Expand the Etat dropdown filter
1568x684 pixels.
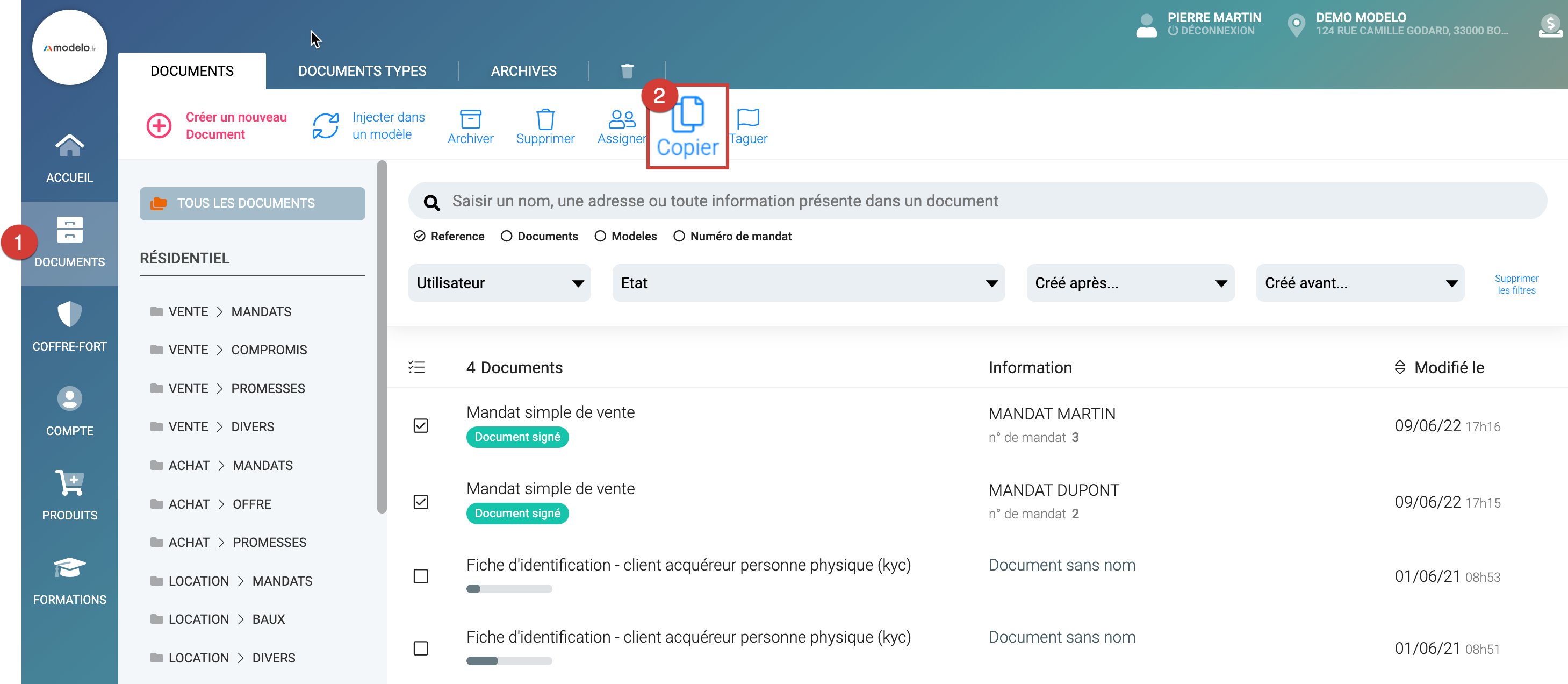(x=808, y=283)
